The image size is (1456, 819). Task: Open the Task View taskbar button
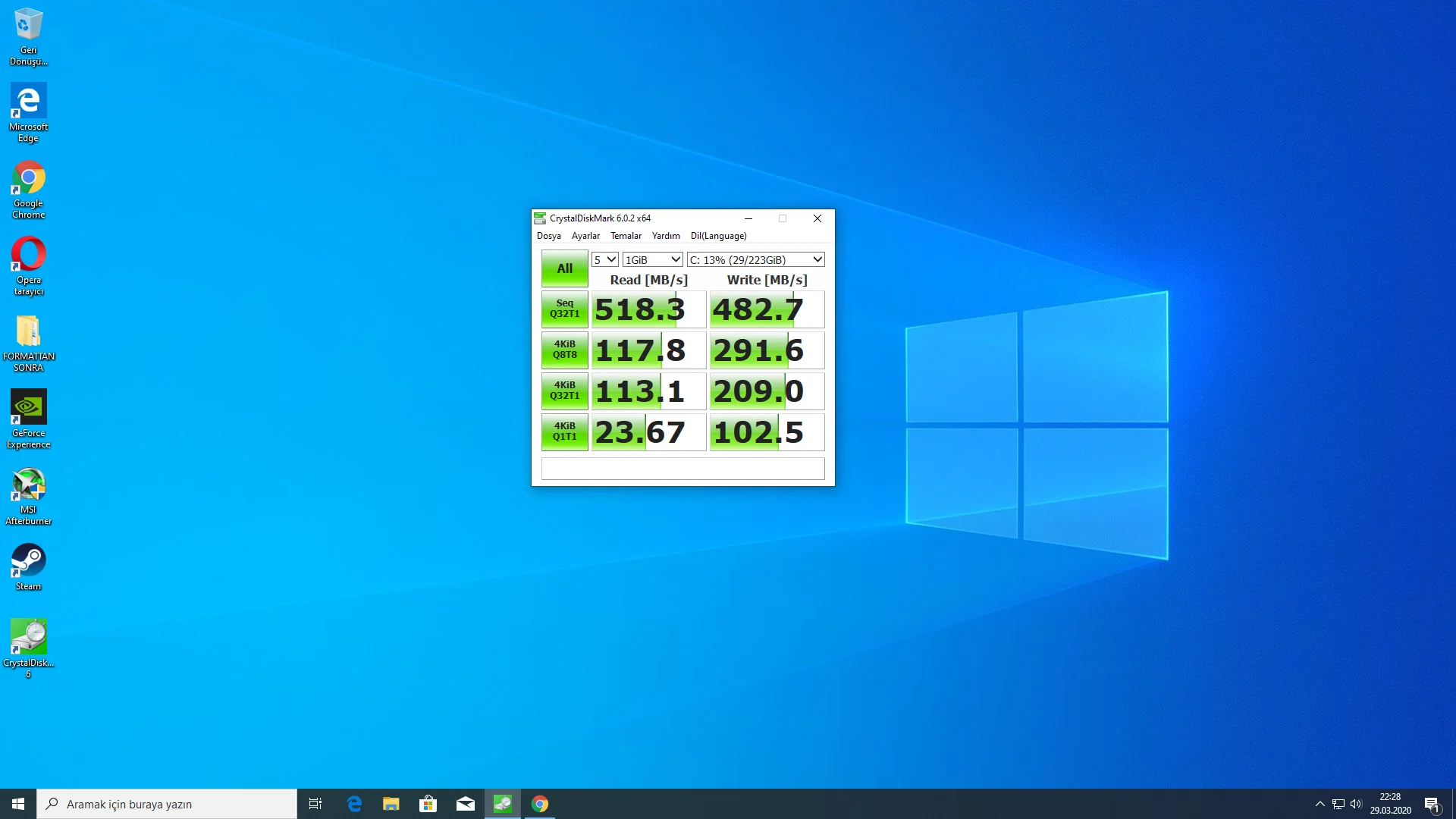pos(315,804)
